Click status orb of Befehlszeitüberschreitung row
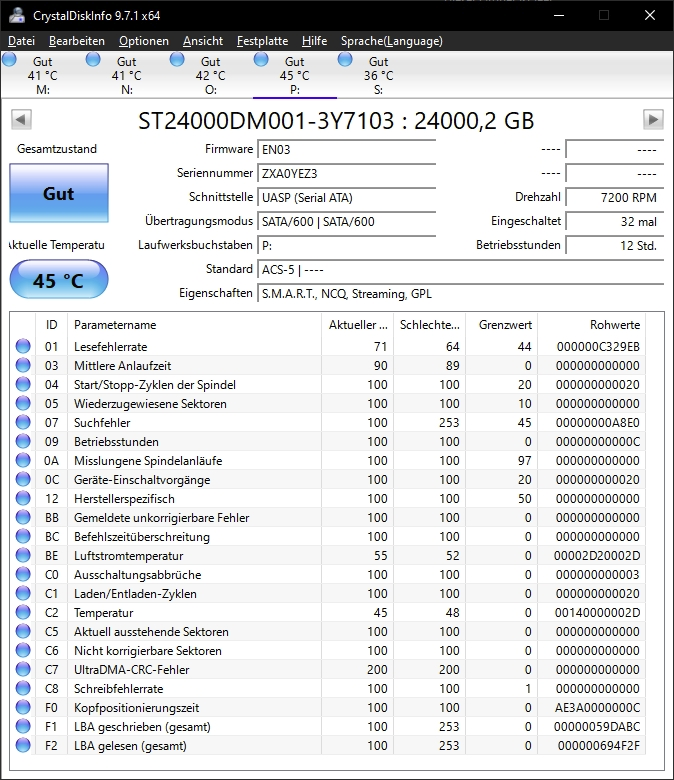 pos(23,536)
